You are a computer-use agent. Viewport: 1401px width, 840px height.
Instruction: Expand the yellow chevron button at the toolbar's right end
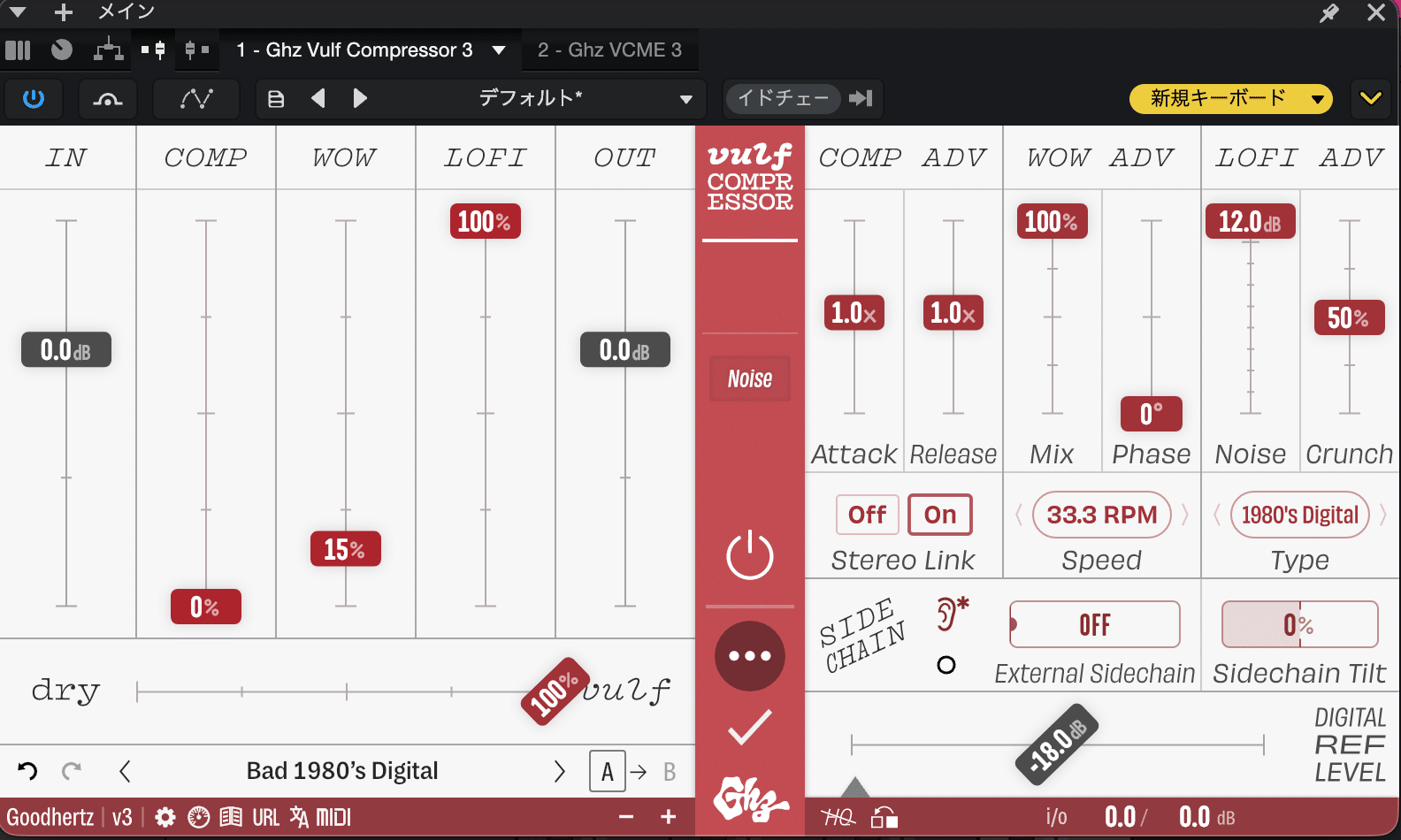pos(1371,98)
